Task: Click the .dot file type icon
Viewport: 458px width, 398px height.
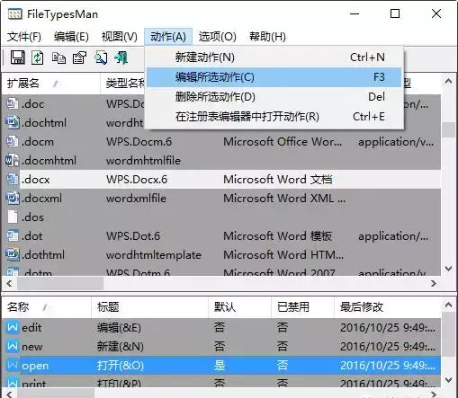Action: click(x=13, y=236)
